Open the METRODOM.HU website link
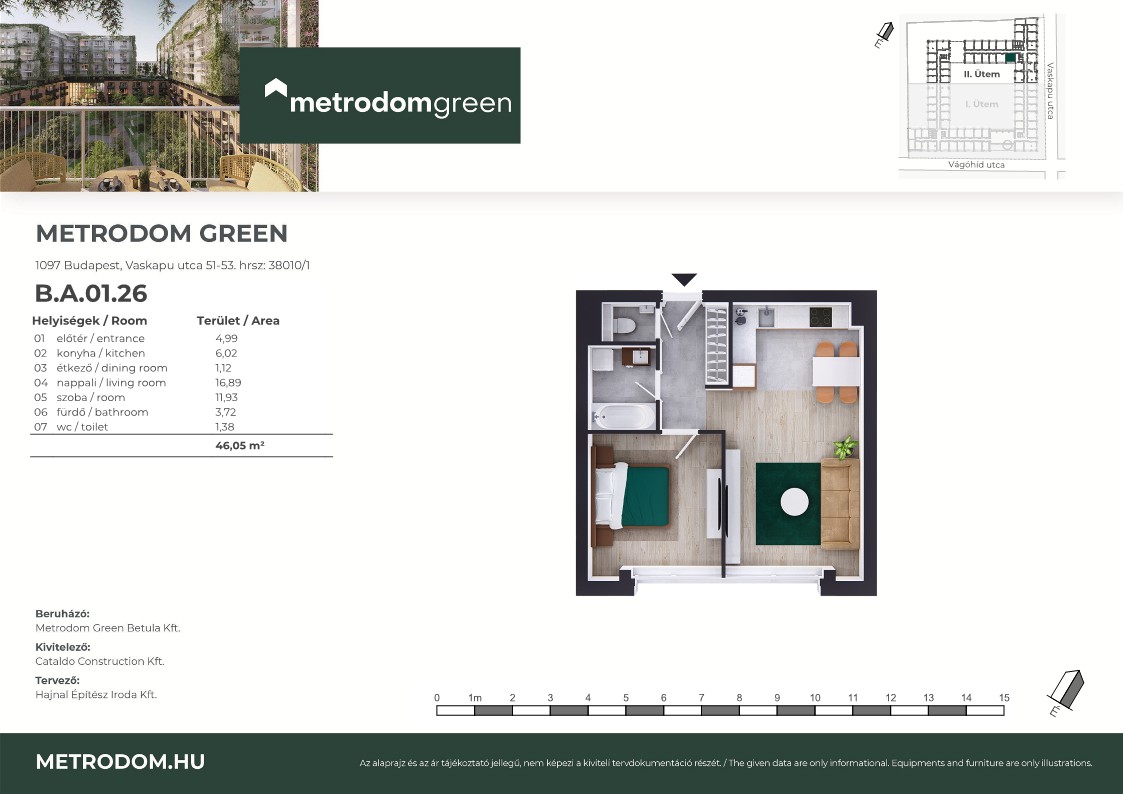Screen dimensions: 1123x794 point(120,762)
